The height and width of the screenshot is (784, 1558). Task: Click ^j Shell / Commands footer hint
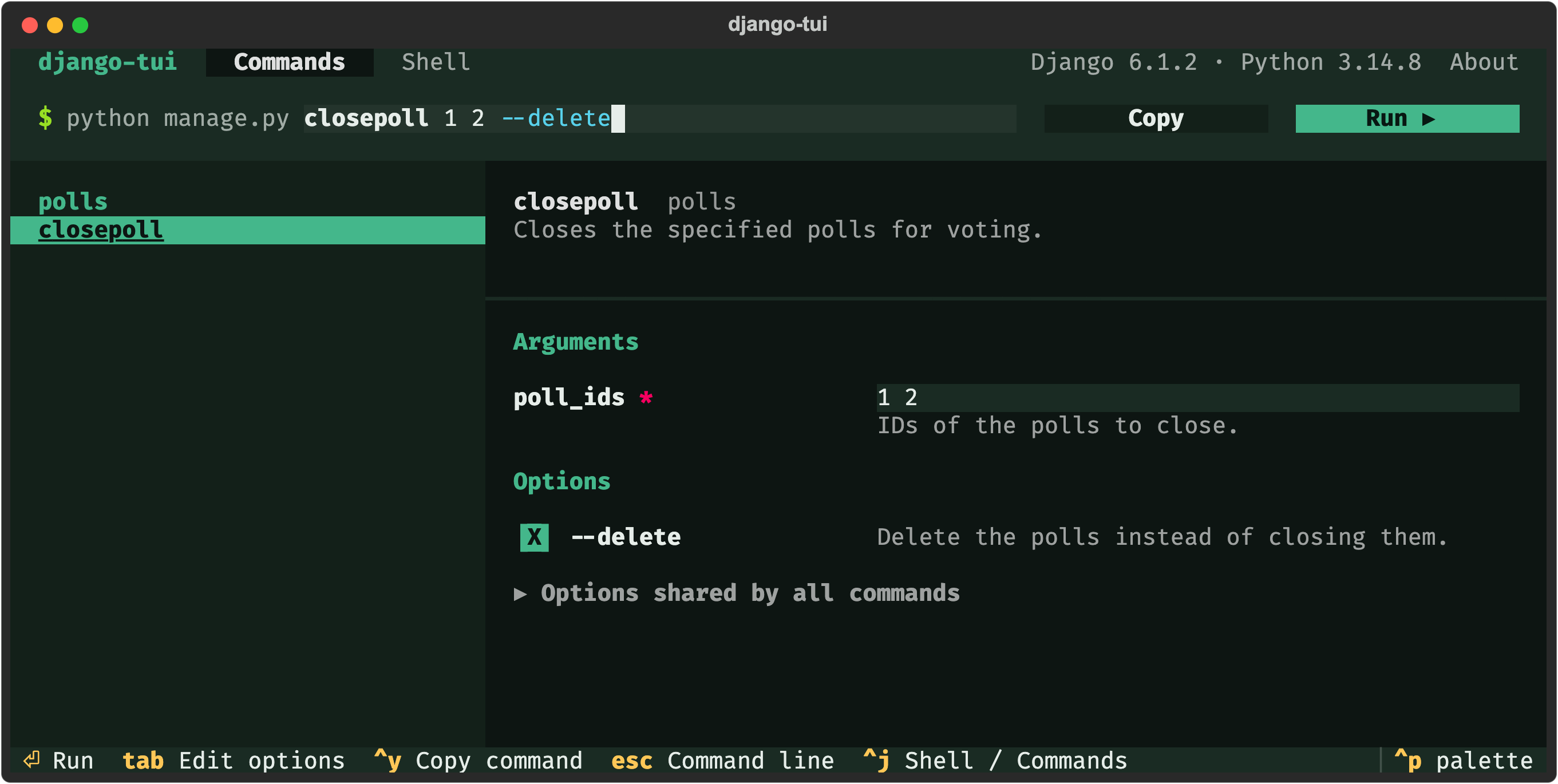[x=995, y=761]
